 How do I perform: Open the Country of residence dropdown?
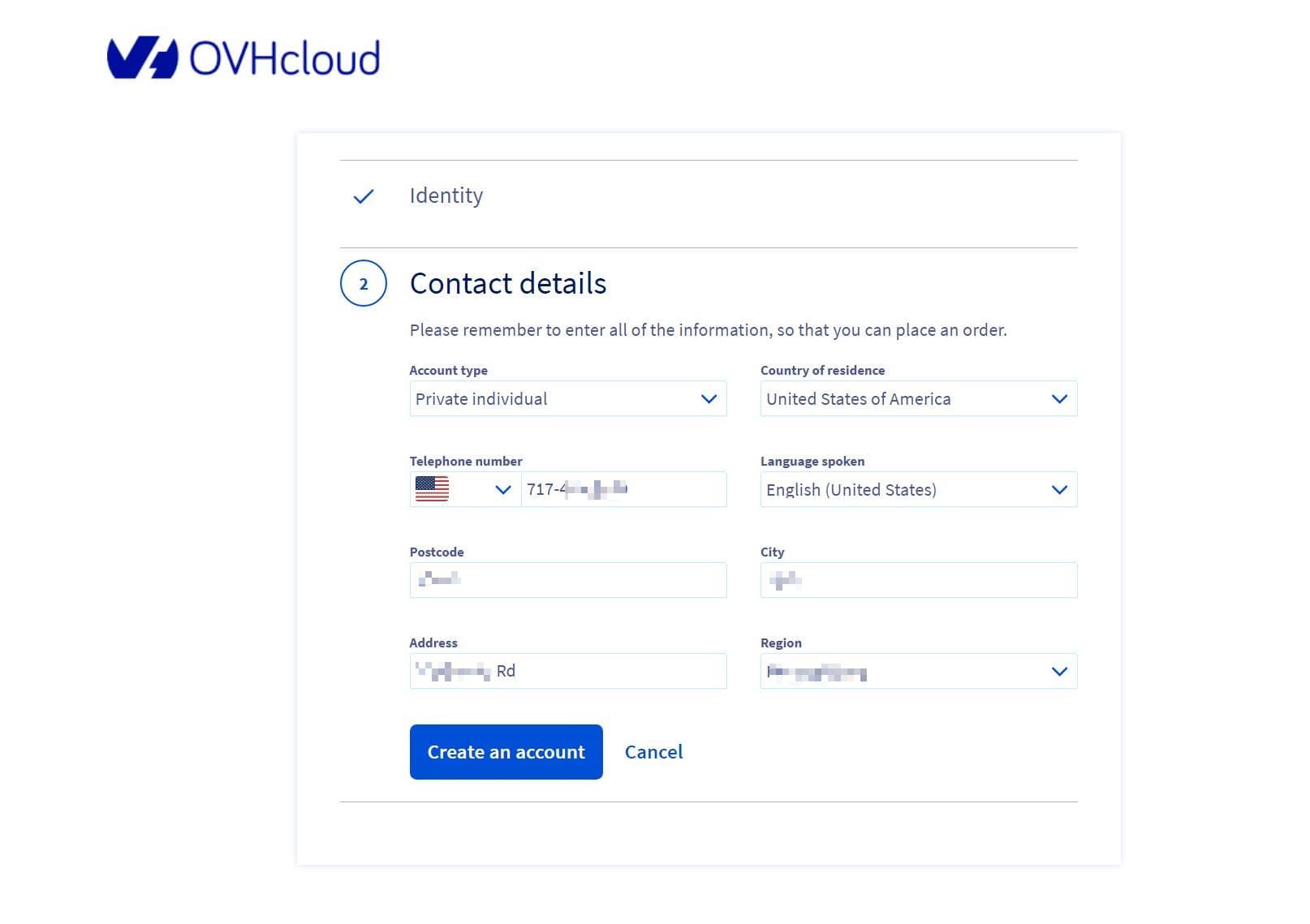tap(918, 399)
